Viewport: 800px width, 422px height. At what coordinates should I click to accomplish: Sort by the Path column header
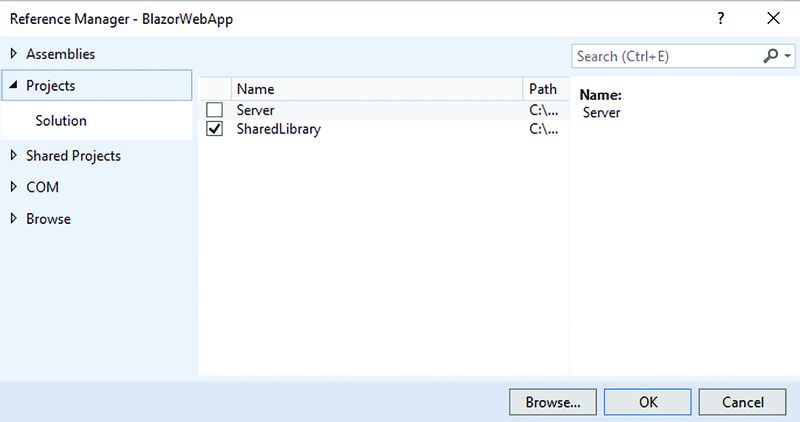coord(546,89)
